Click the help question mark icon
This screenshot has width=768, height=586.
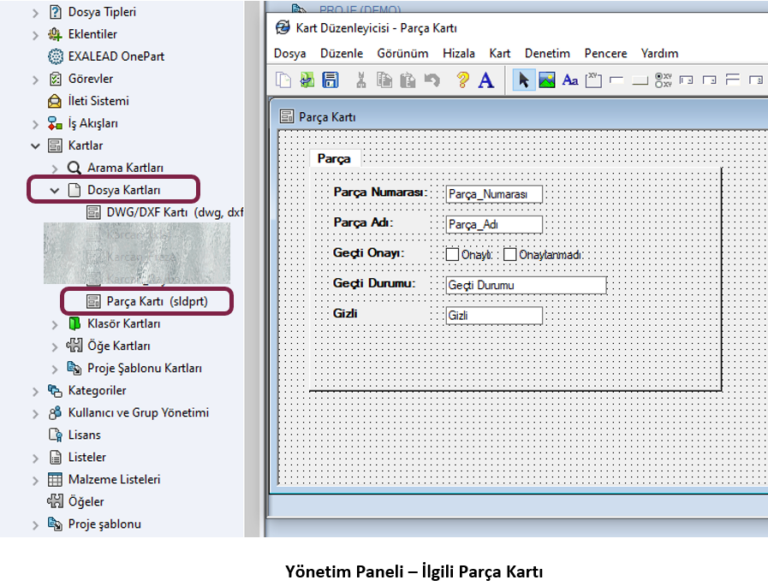462,81
